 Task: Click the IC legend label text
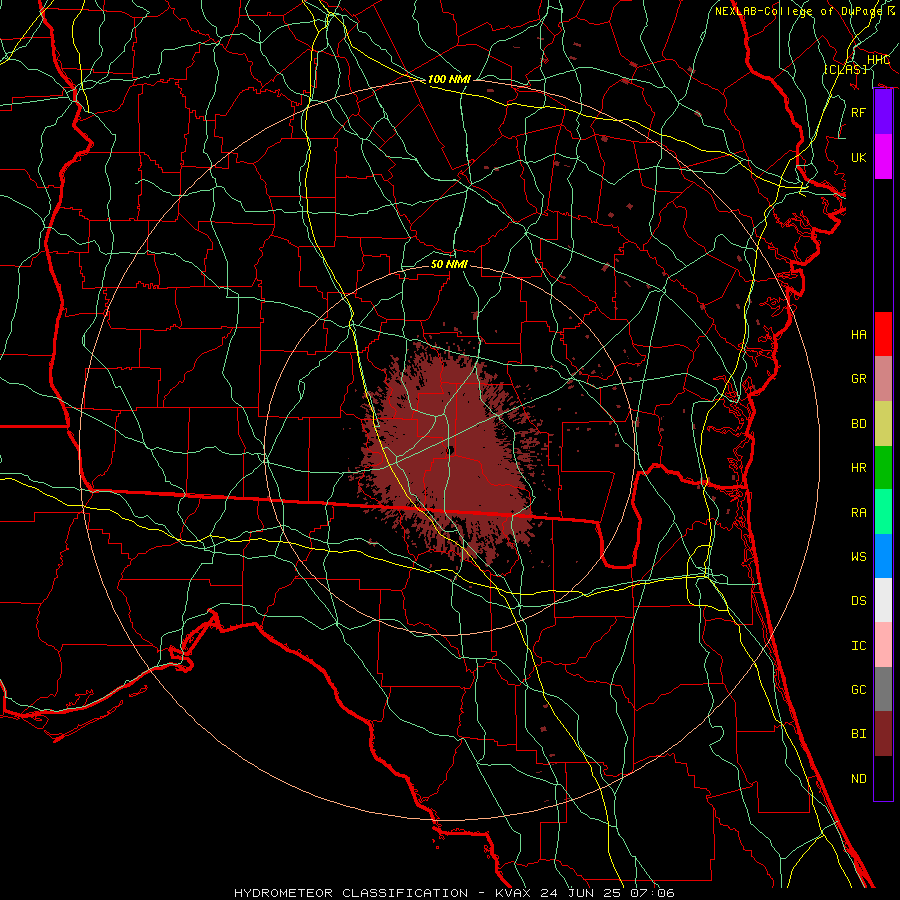pyautogui.click(x=859, y=646)
